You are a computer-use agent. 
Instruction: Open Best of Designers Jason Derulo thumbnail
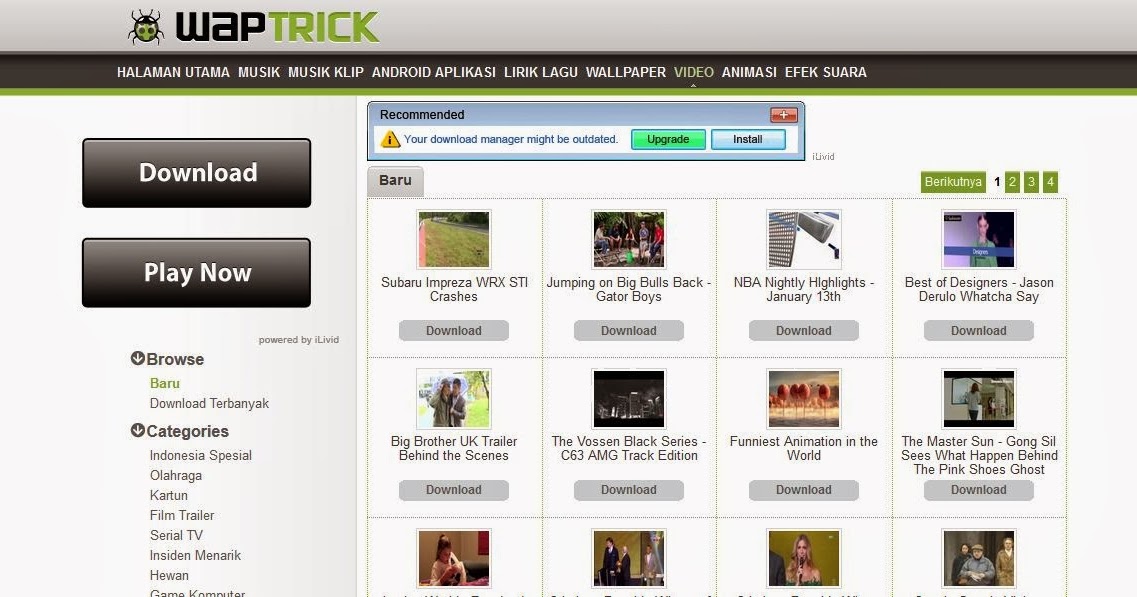tap(979, 239)
